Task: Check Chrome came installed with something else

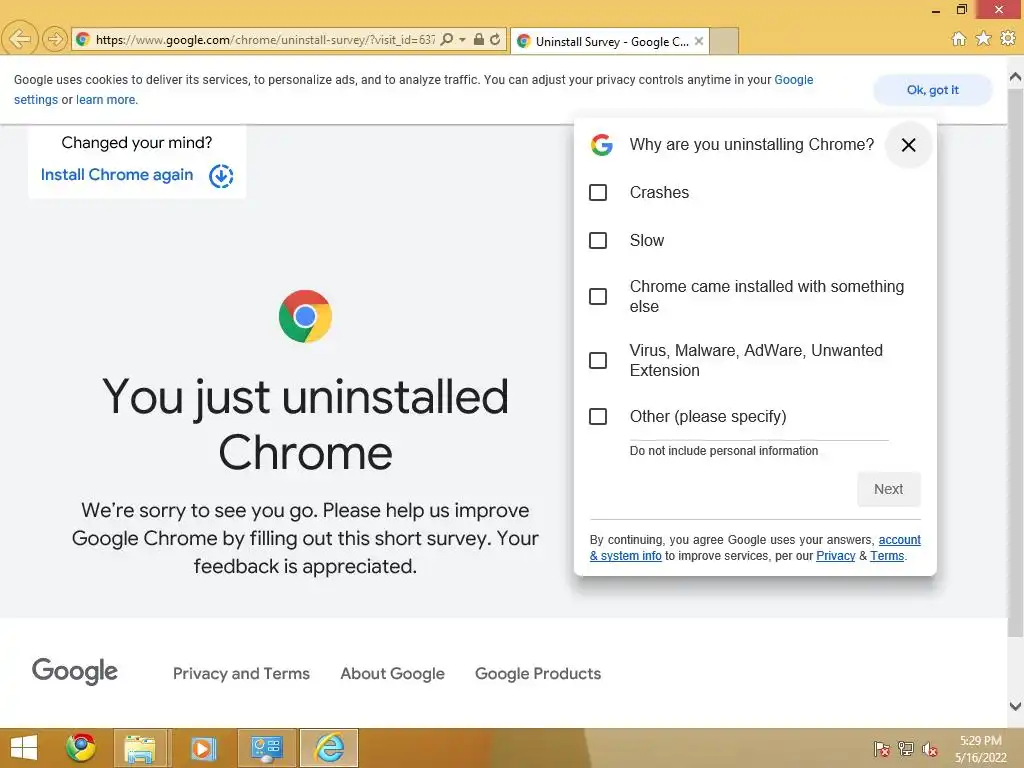Action: pyautogui.click(x=598, y=296)
